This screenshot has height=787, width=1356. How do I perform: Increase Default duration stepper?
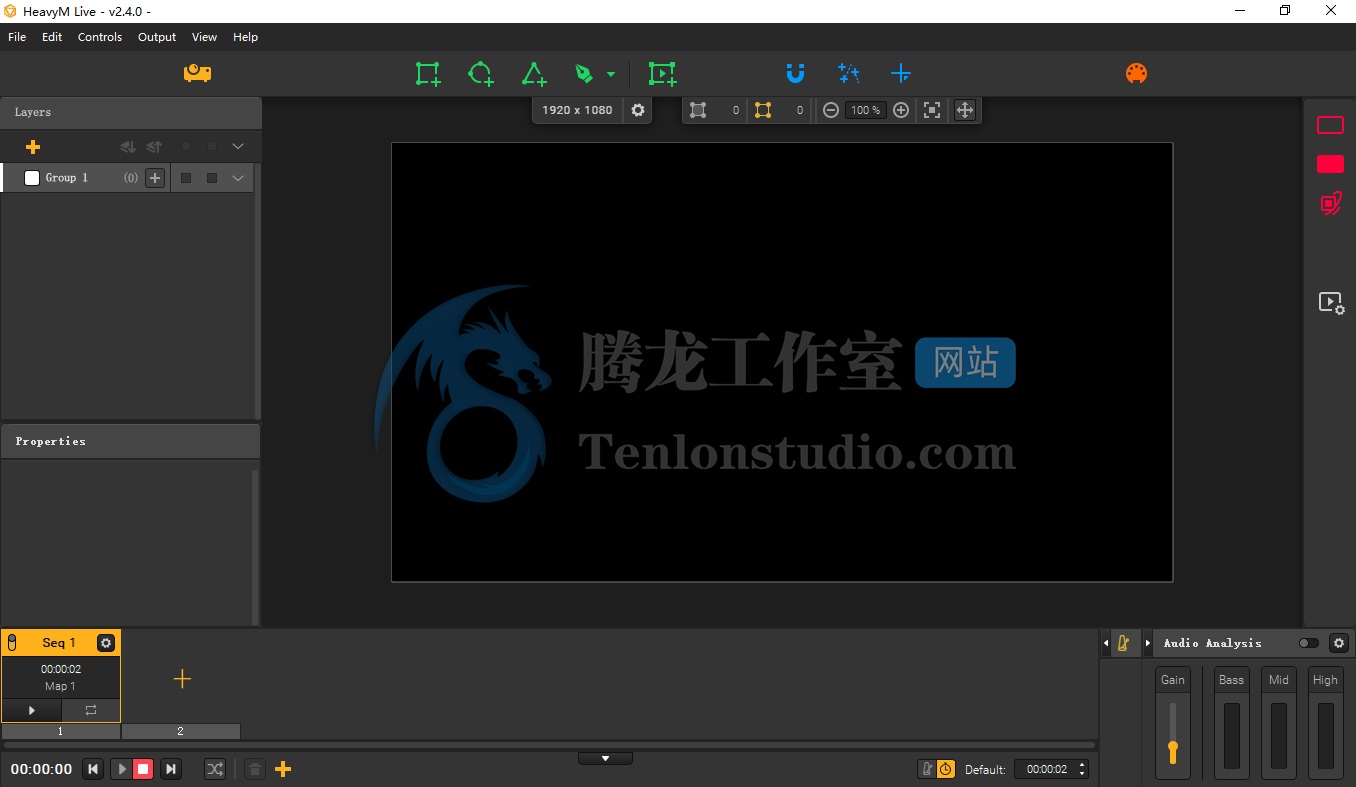tap(1081, 765)
